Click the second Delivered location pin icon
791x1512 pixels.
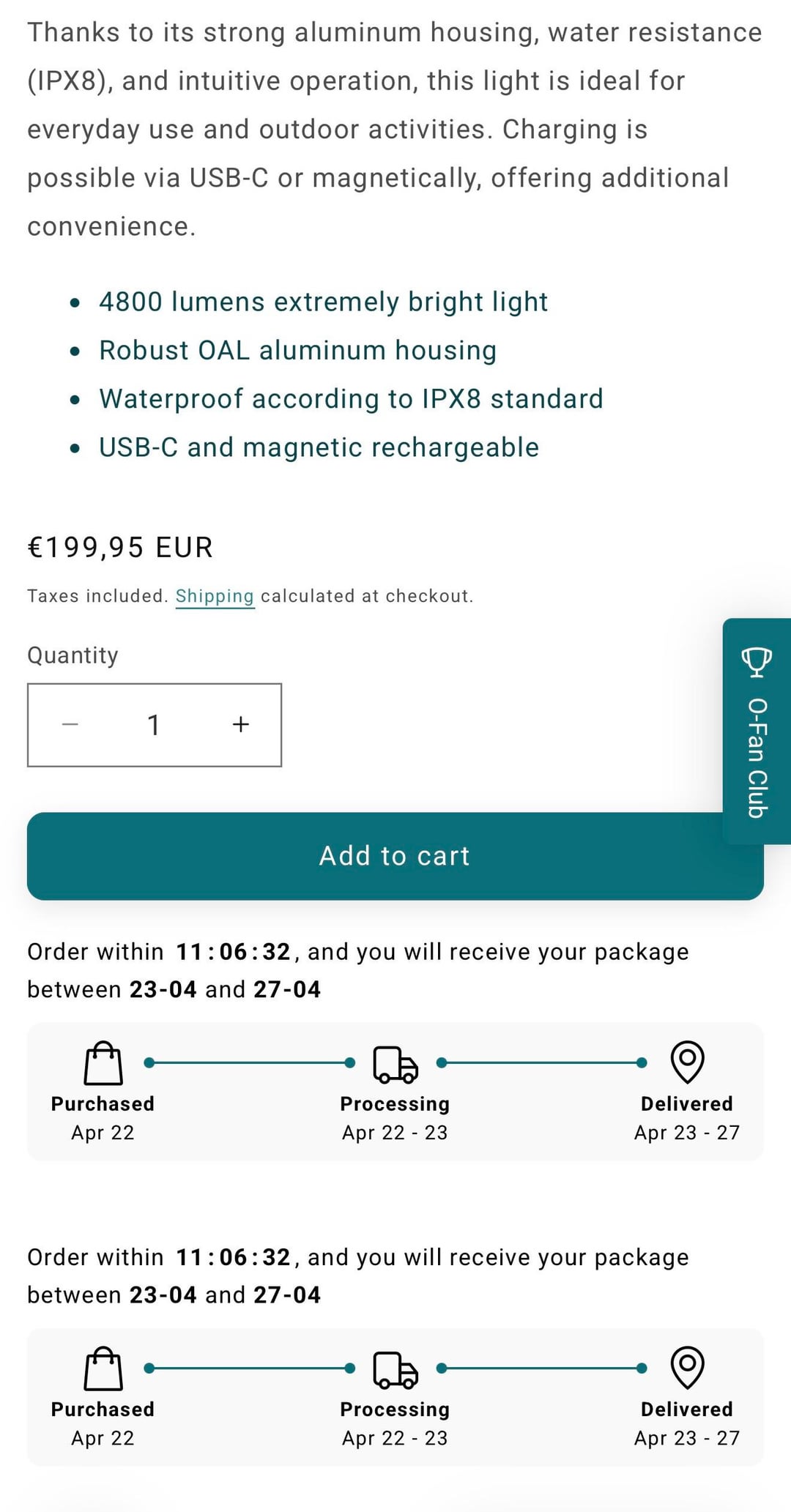point(687,1367)
